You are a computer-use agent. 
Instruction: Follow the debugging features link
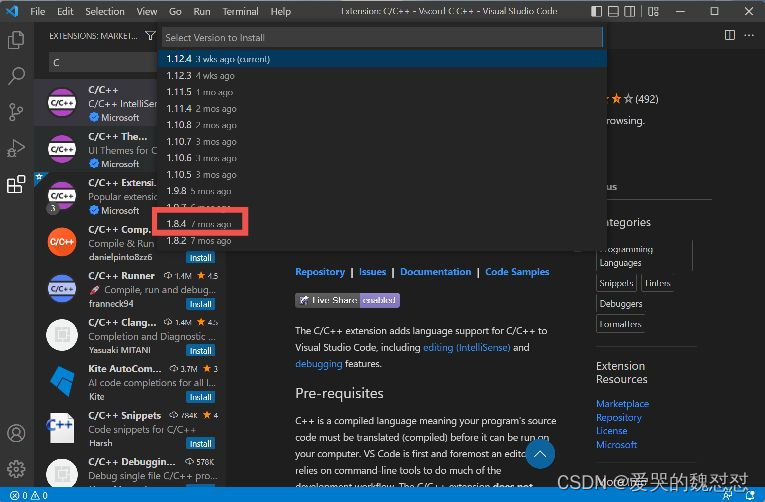pyautogui.click(x=319, y=364)
